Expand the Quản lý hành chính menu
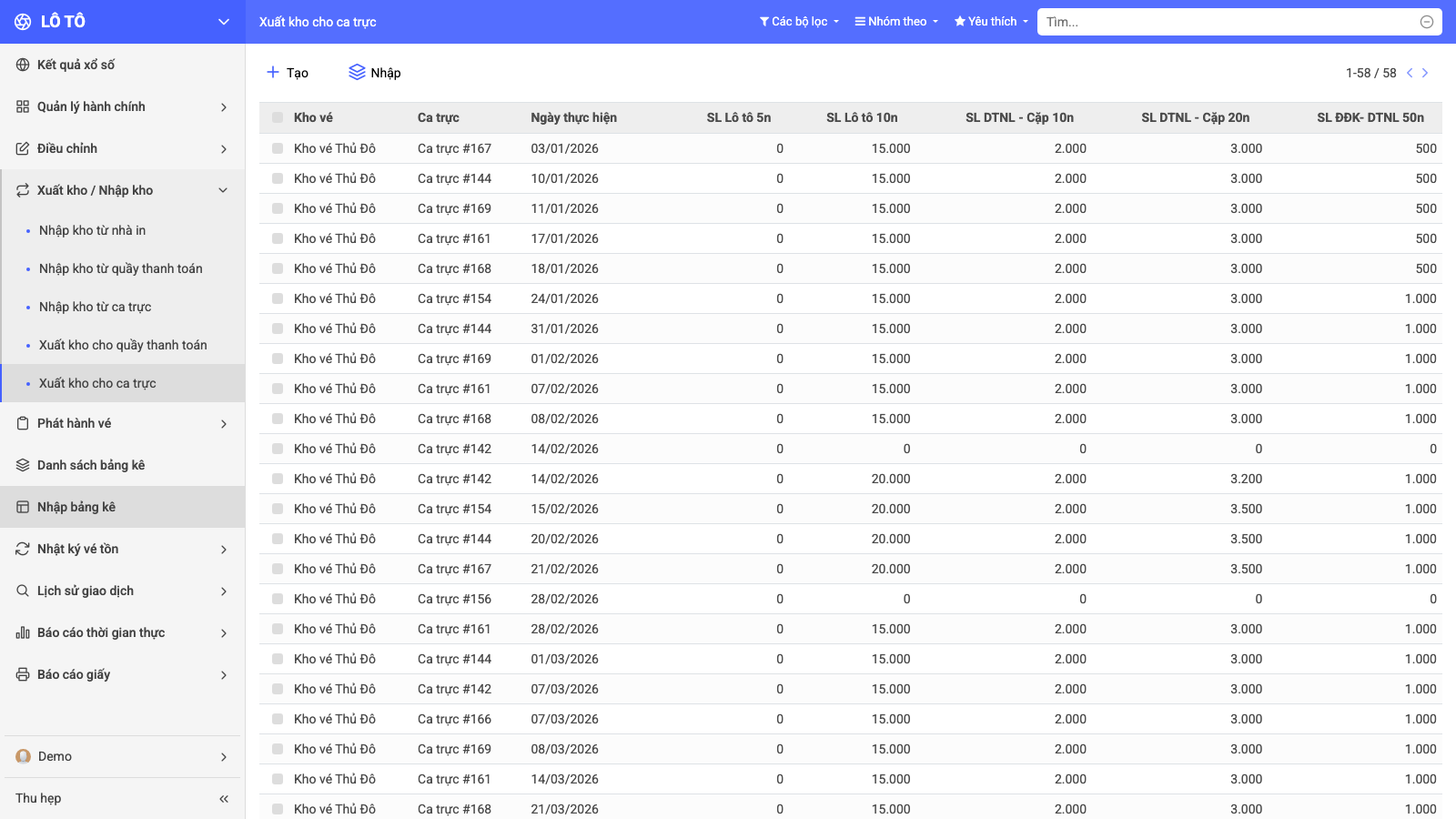Screen dimensions: 1456x819 pos(123,106)
